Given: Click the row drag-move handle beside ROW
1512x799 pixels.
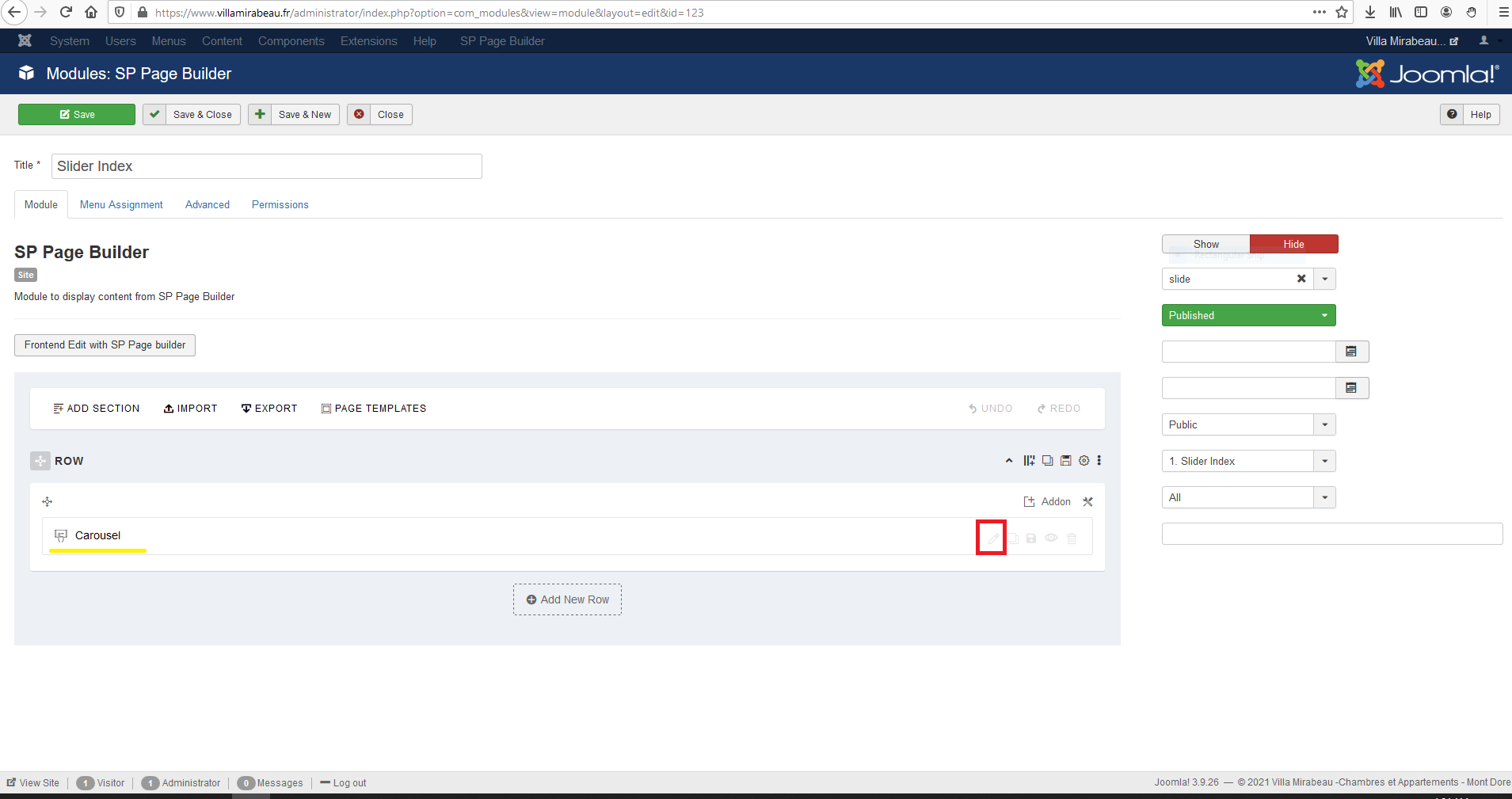Looking at the screenshot, I should [x=40, y=461].
